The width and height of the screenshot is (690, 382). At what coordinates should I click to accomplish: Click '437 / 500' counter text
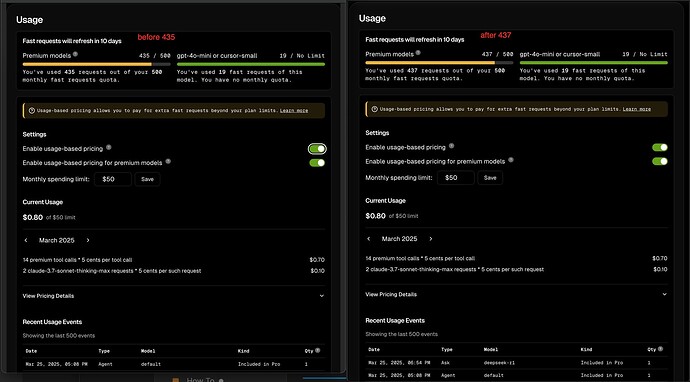(498, 55)
